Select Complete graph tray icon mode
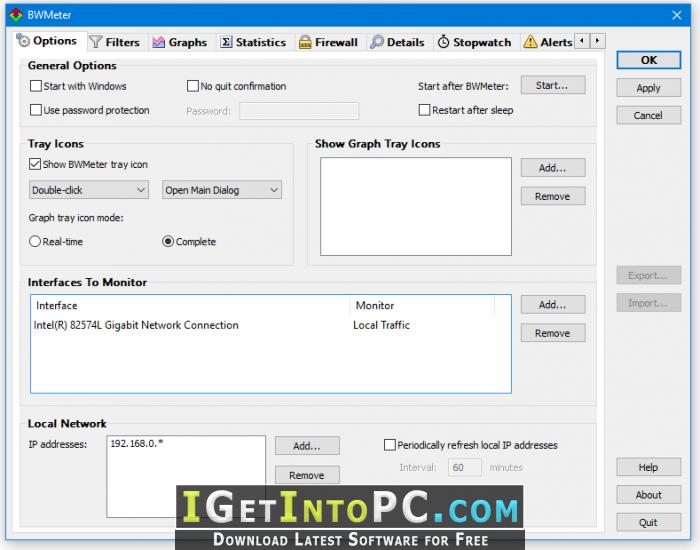The image size is (700, 550). 168,242
